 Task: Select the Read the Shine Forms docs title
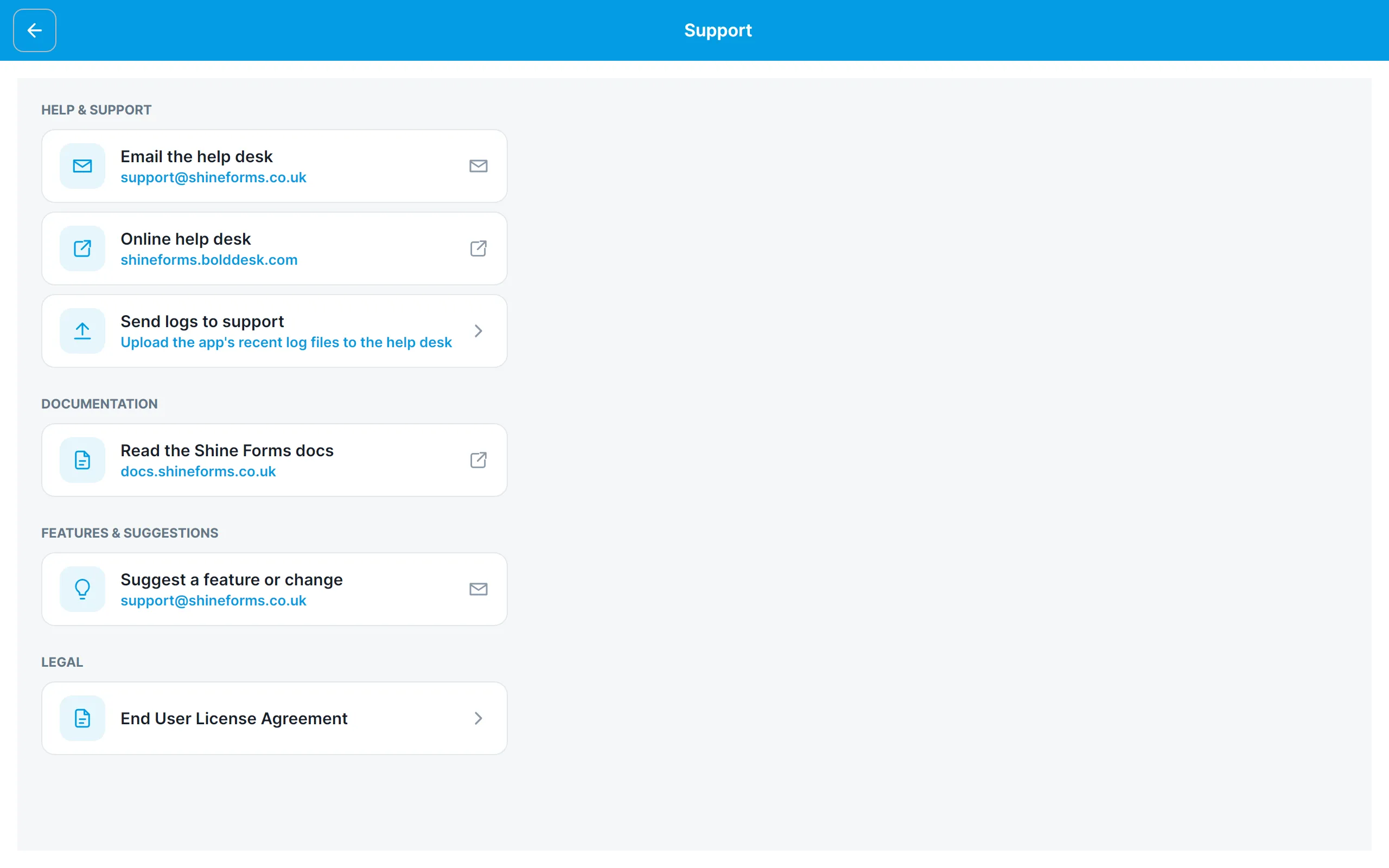click(227, 451)
